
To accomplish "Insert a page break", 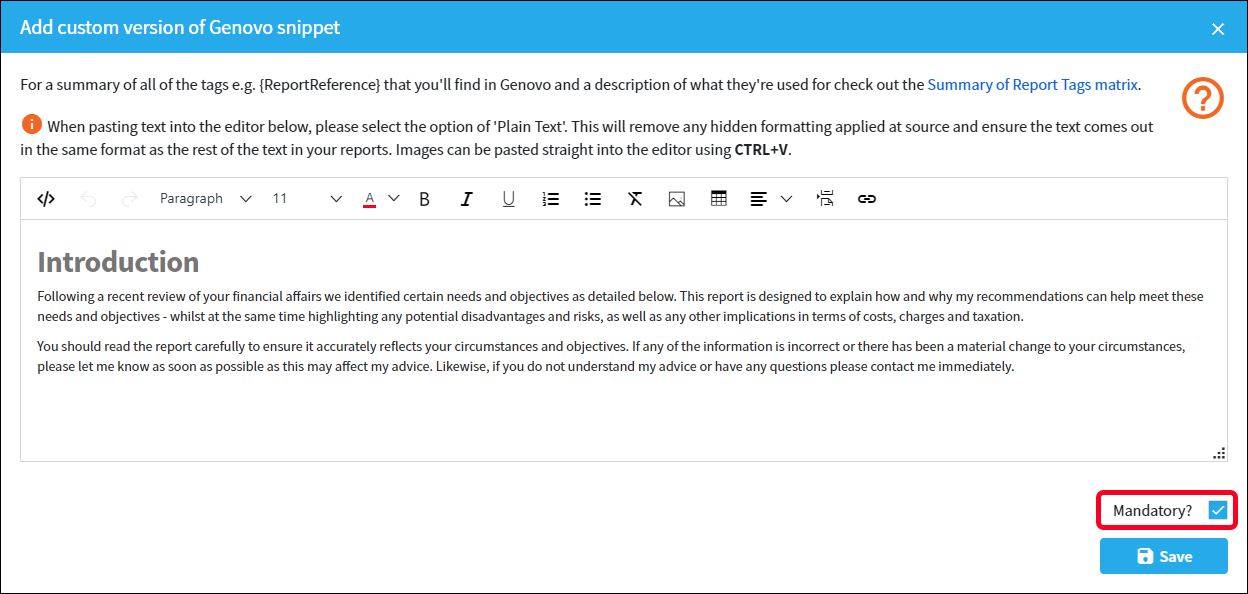I will coord(825,199).
